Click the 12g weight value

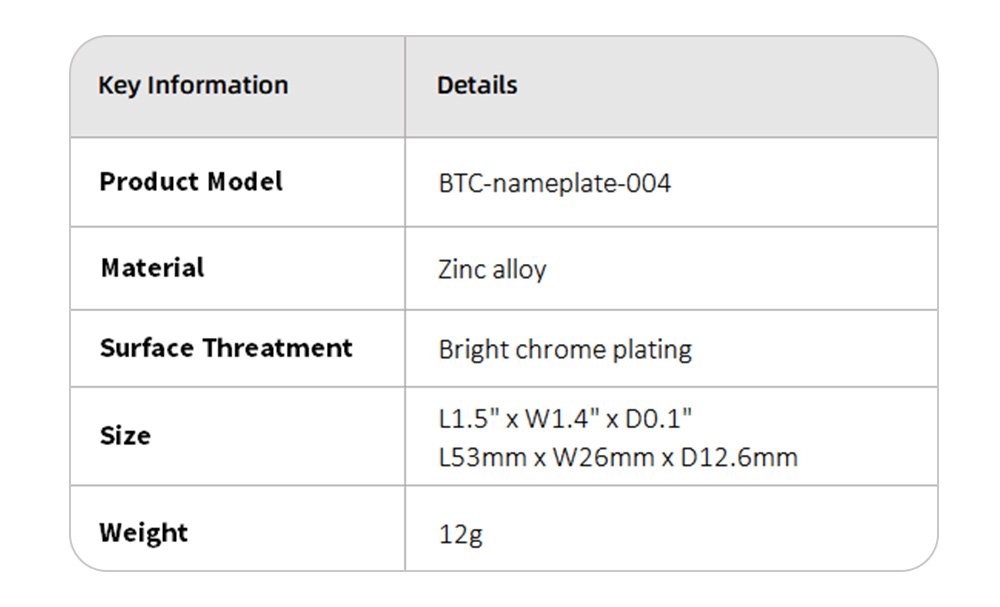[x=460, y=534]
